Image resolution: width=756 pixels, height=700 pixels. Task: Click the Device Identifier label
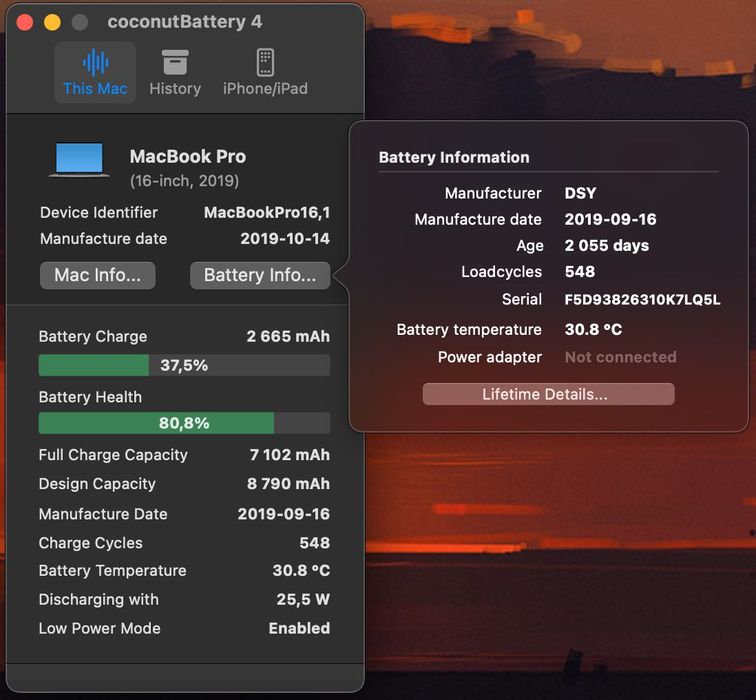99,213
